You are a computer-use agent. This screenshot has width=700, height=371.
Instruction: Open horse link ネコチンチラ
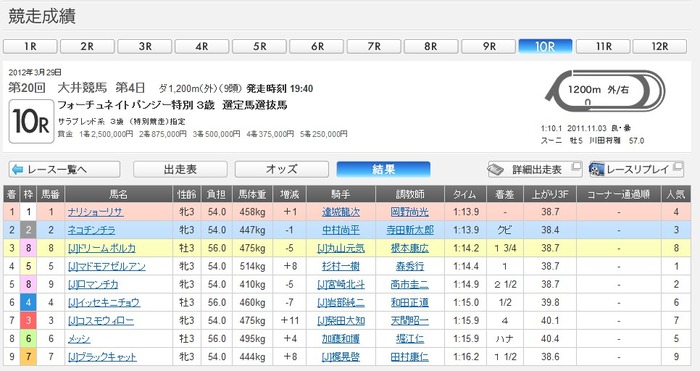coord(92,230)
